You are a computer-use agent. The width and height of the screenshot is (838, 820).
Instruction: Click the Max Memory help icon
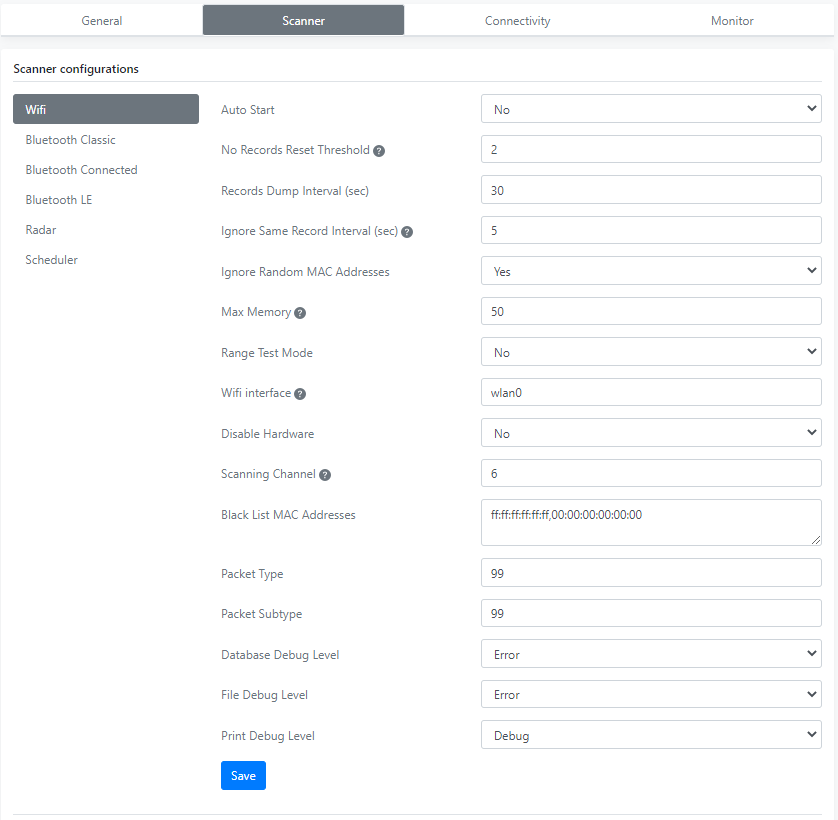(300, 313)
